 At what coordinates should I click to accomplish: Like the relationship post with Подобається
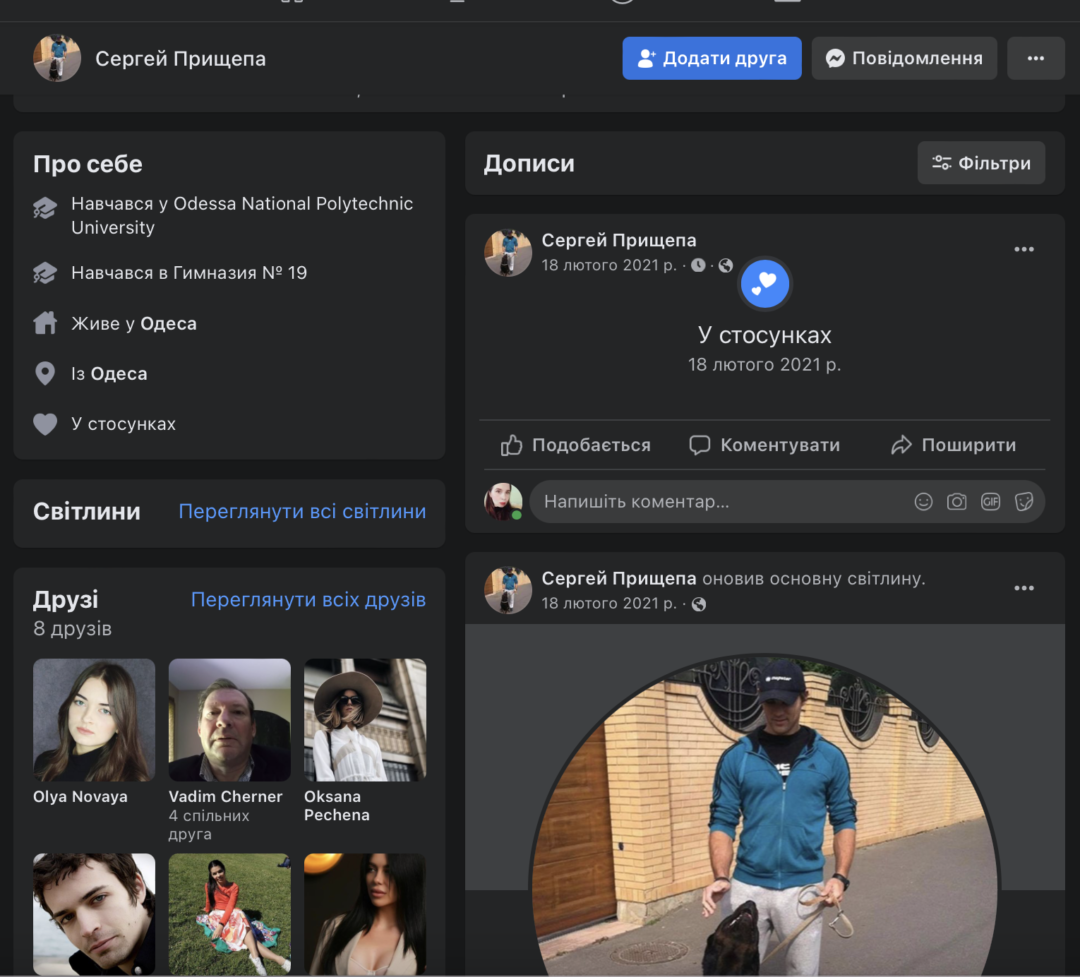point(575,445)
